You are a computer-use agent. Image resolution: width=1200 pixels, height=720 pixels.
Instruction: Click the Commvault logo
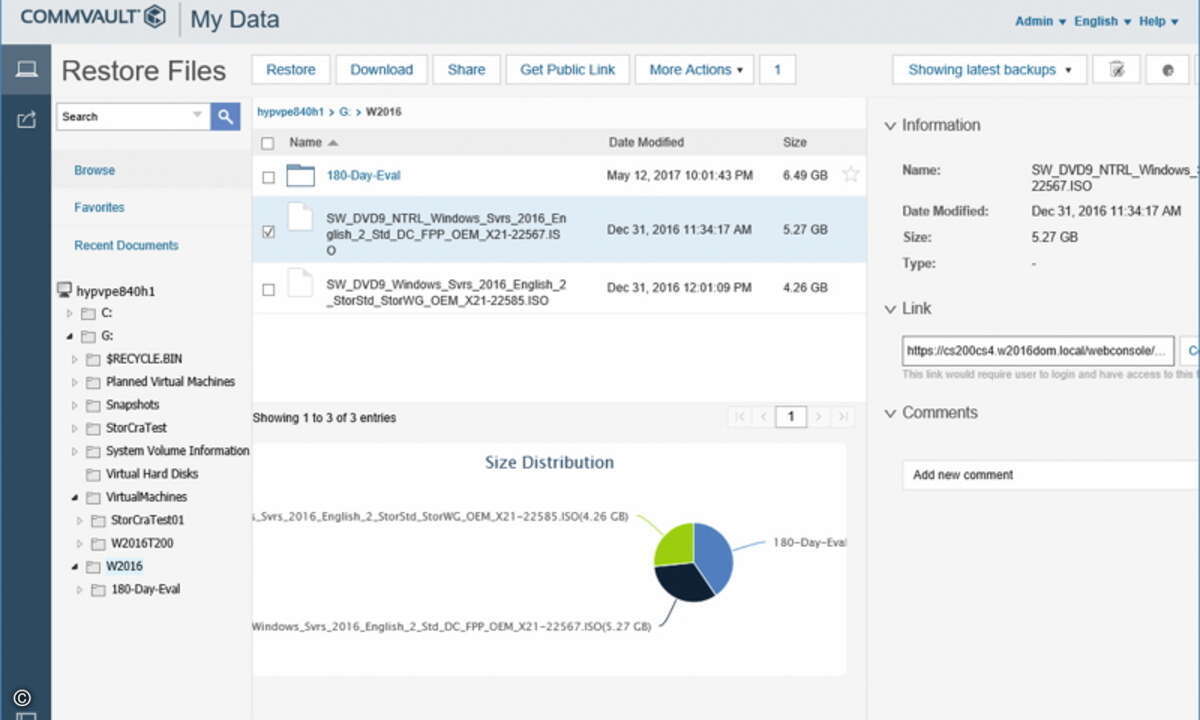[92, 17]
